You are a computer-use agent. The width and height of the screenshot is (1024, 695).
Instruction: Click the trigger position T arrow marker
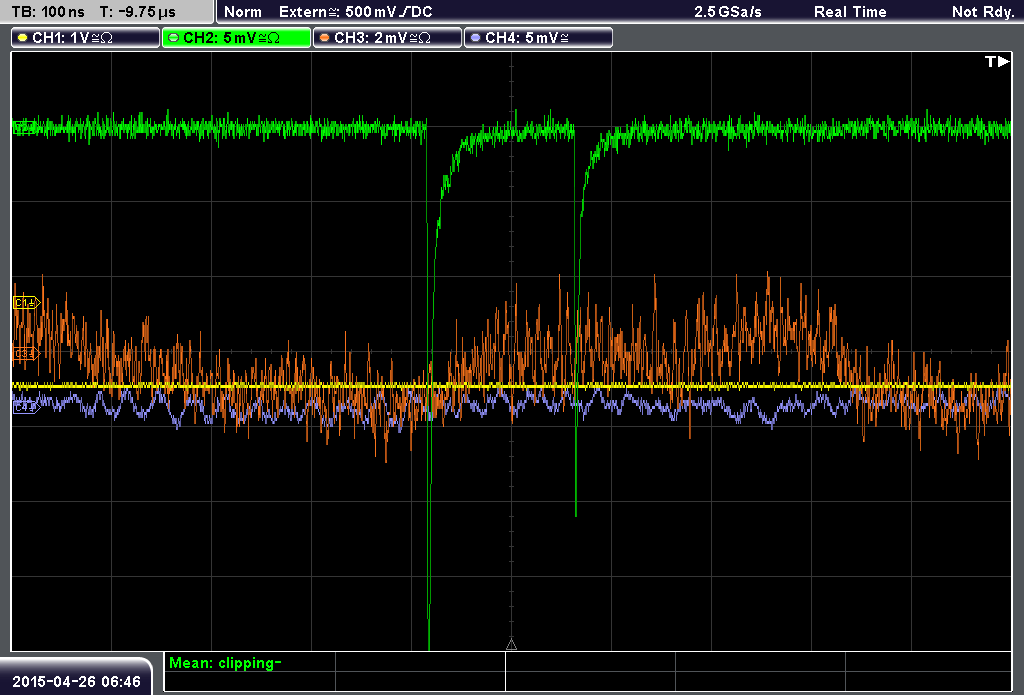997,61
